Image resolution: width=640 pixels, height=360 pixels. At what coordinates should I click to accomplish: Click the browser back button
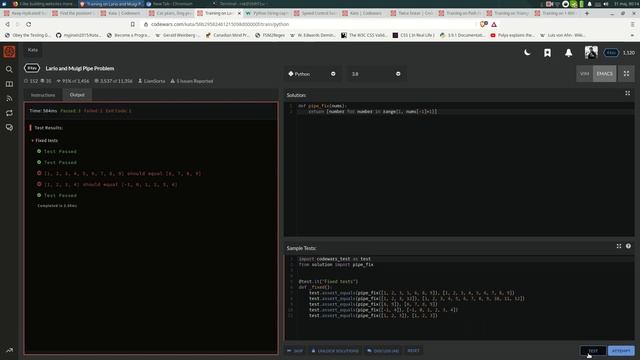click(7, 24)
